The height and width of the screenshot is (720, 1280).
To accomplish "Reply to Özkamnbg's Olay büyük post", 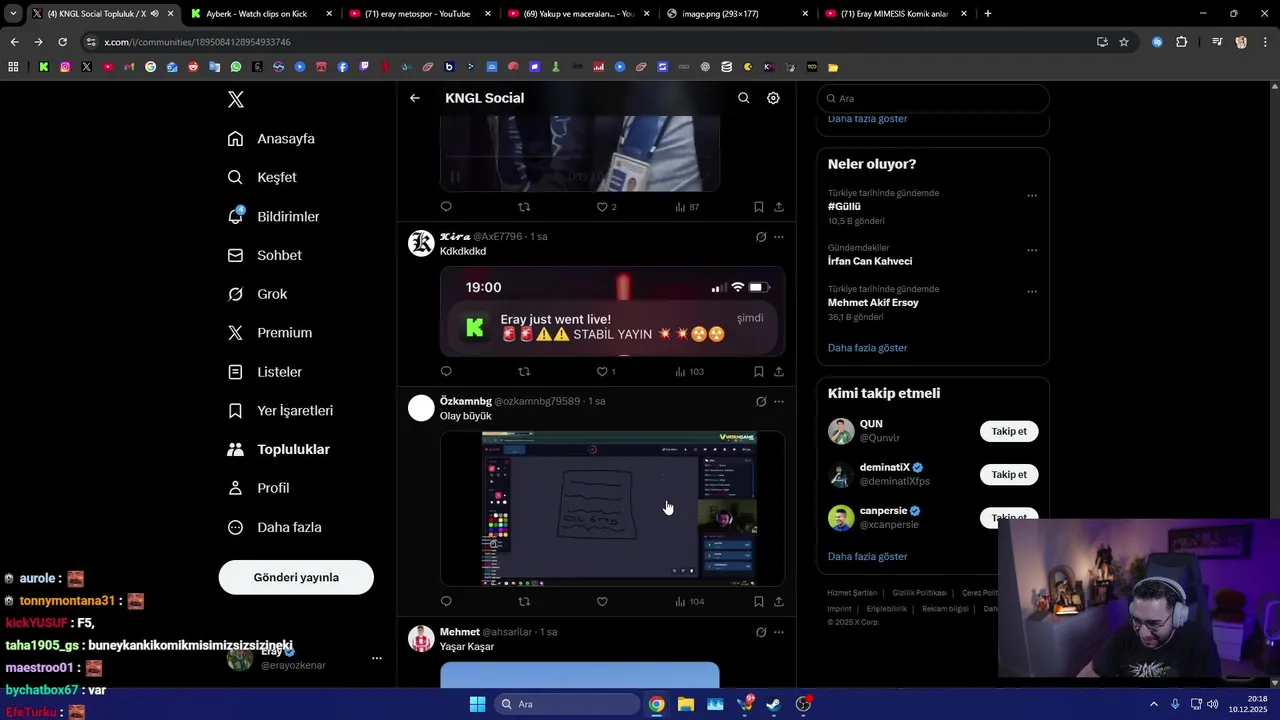I will [446, 601].
